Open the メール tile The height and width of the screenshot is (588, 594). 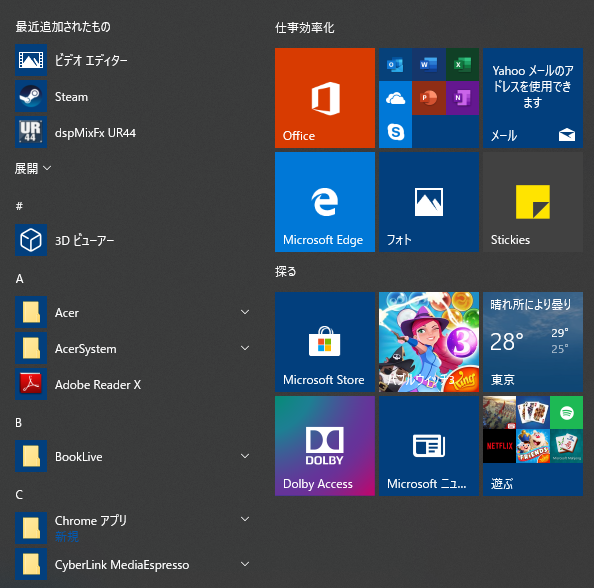(533, 98)
